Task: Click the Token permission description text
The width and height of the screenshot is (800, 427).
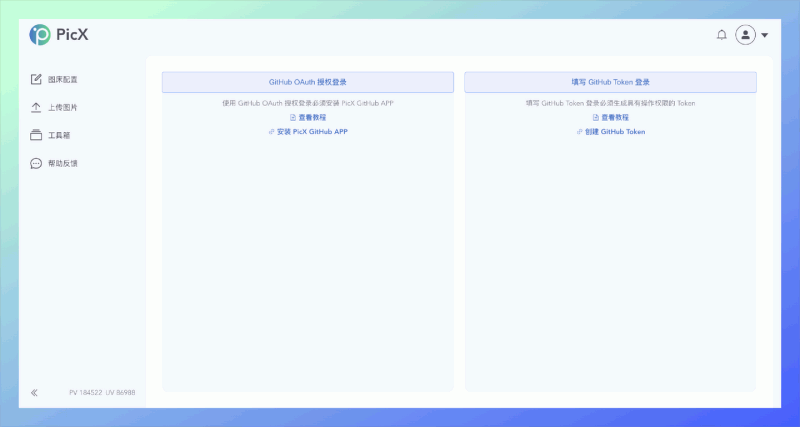Action: tap(610, 103)
